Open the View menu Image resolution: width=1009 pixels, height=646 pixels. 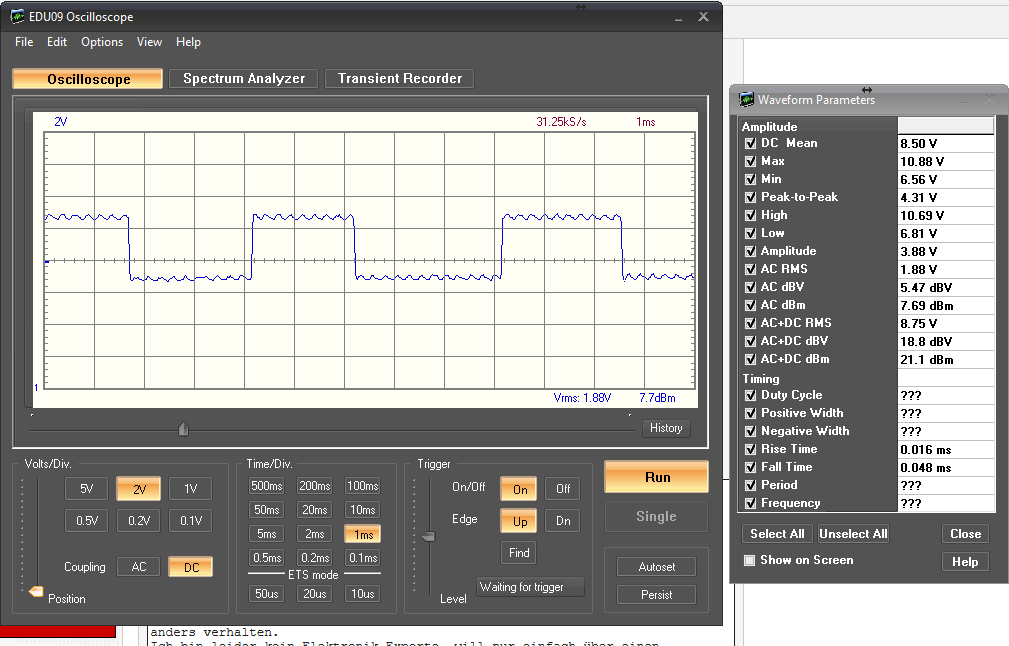[x=149, y=42]
